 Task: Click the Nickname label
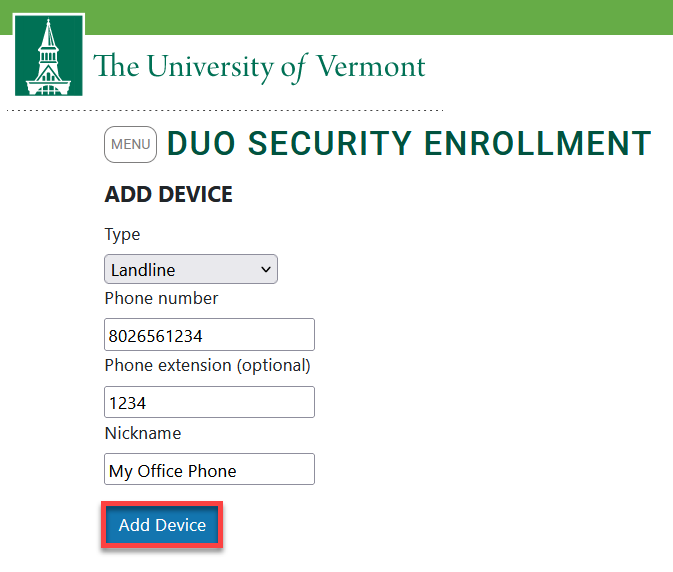[143, 433]
